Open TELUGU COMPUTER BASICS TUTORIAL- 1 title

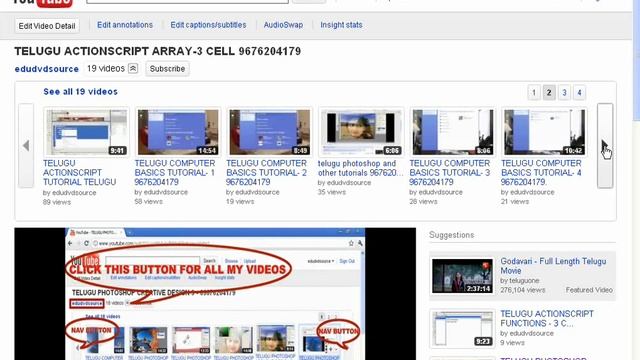(x=175, y=173)
